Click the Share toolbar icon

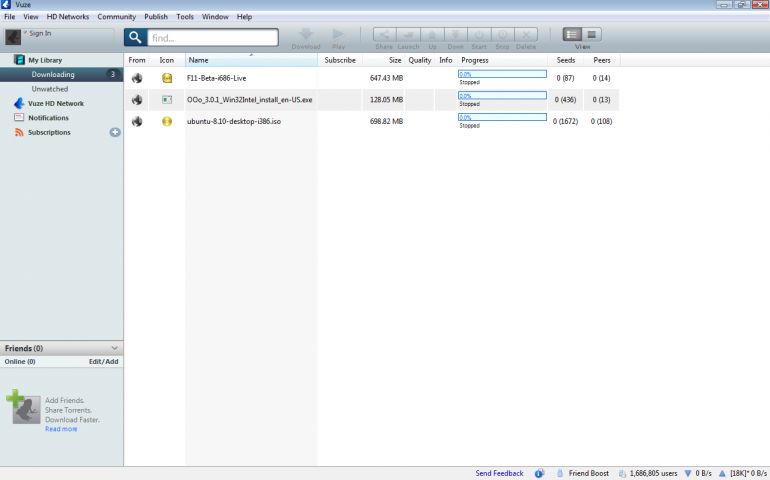click(x=385, y=35)
